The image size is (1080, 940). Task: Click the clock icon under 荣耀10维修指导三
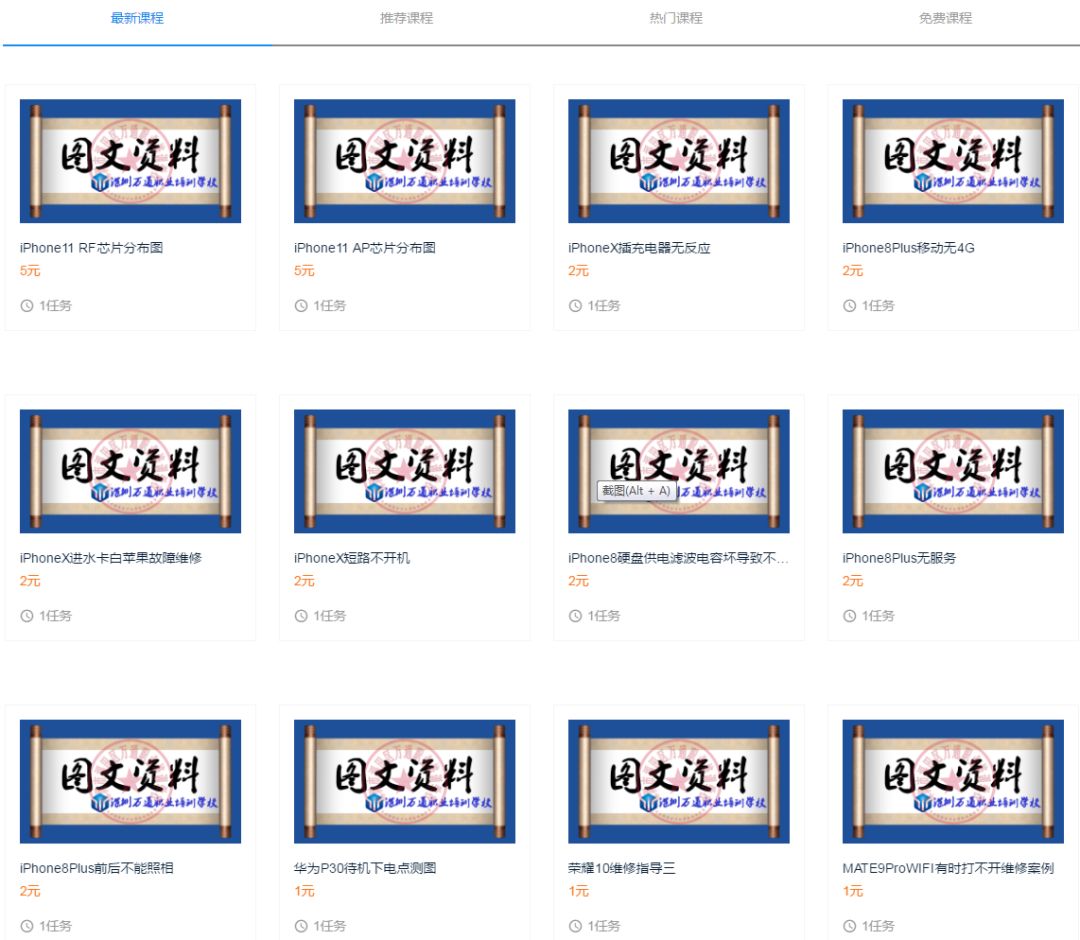pos(575,926)
